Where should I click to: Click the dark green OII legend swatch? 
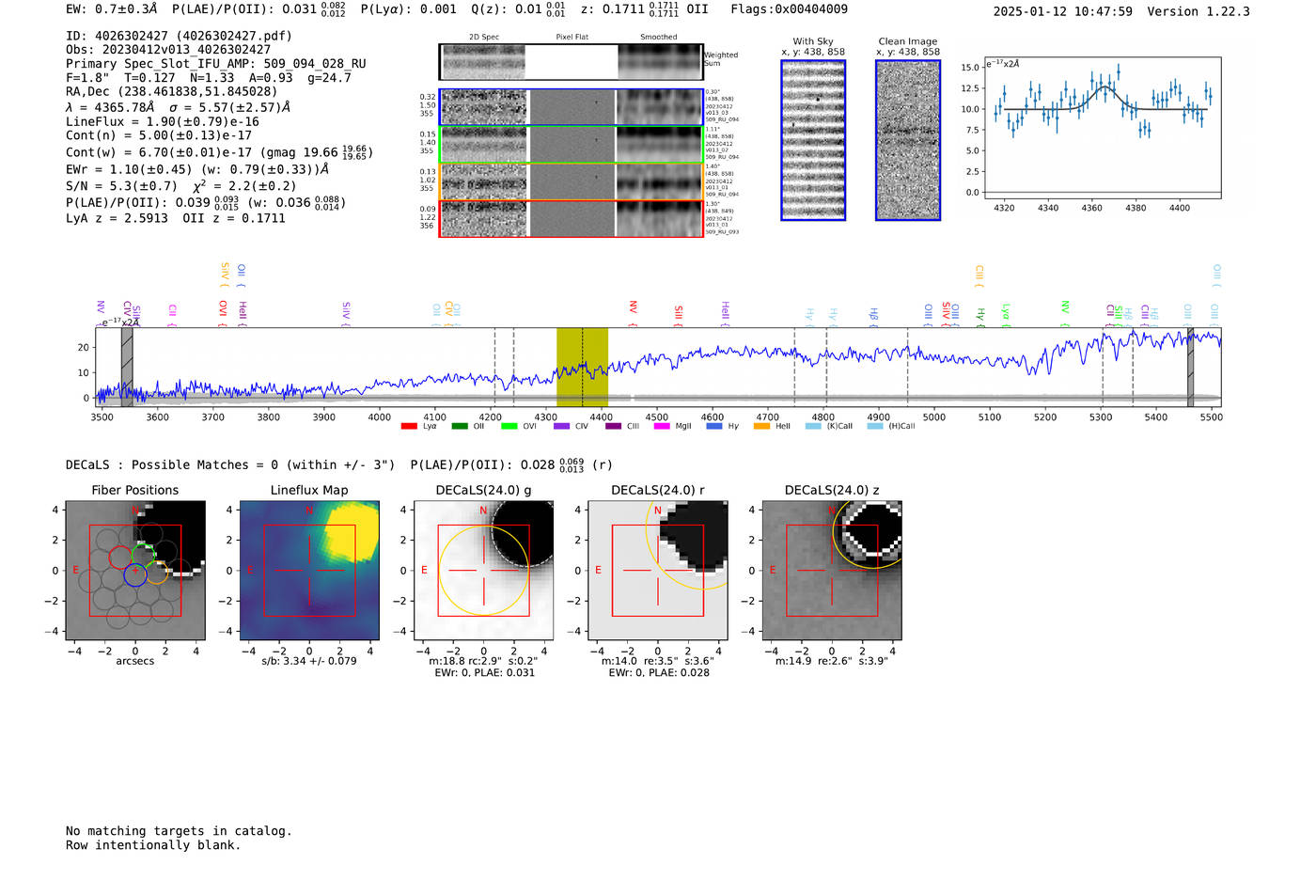pos(460,426)
